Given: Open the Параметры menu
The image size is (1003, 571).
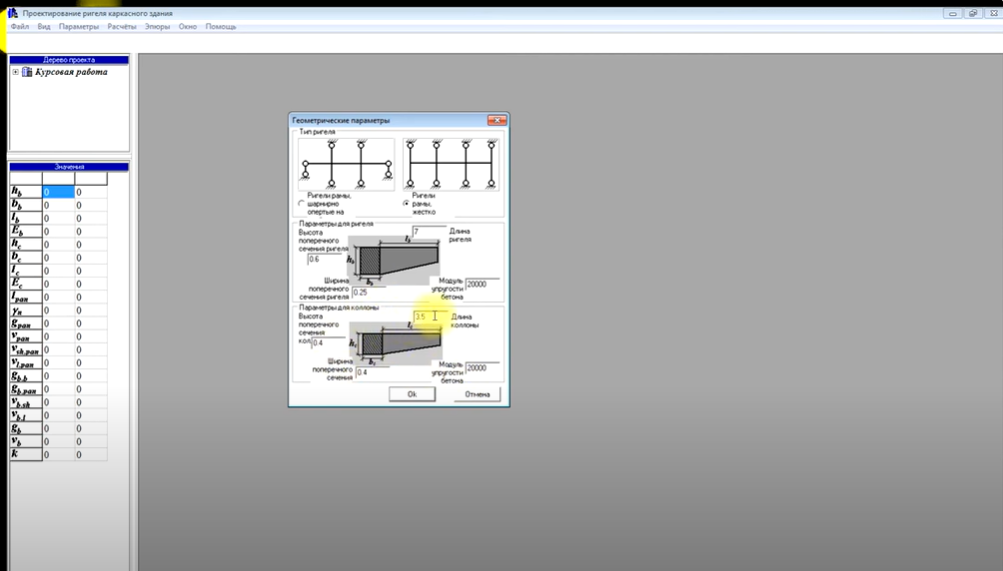Looking at the screenshot, I should 78,27.
